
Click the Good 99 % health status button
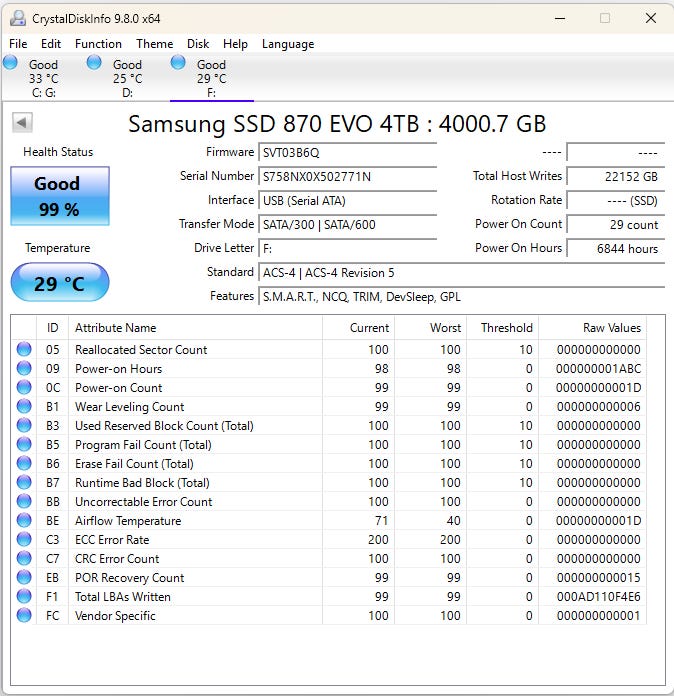tap(59, 195)
